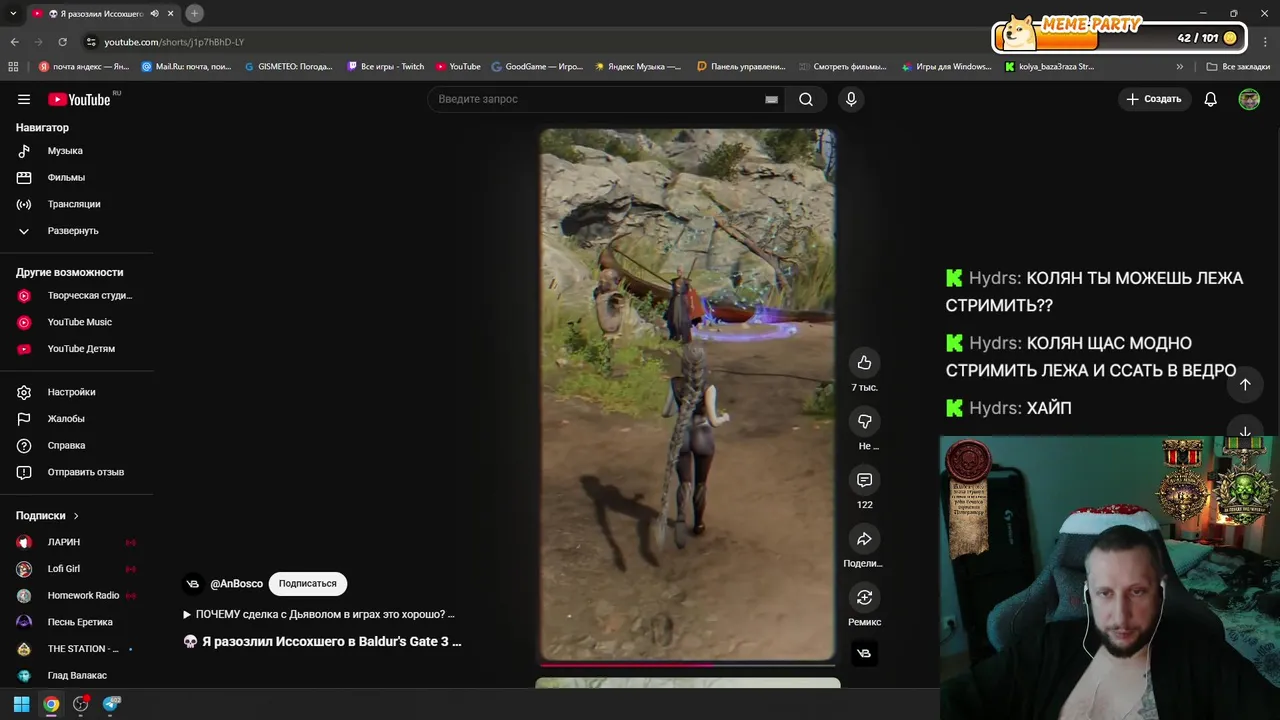
Task: Click the browser address bar URL
Action: point(174,42)
